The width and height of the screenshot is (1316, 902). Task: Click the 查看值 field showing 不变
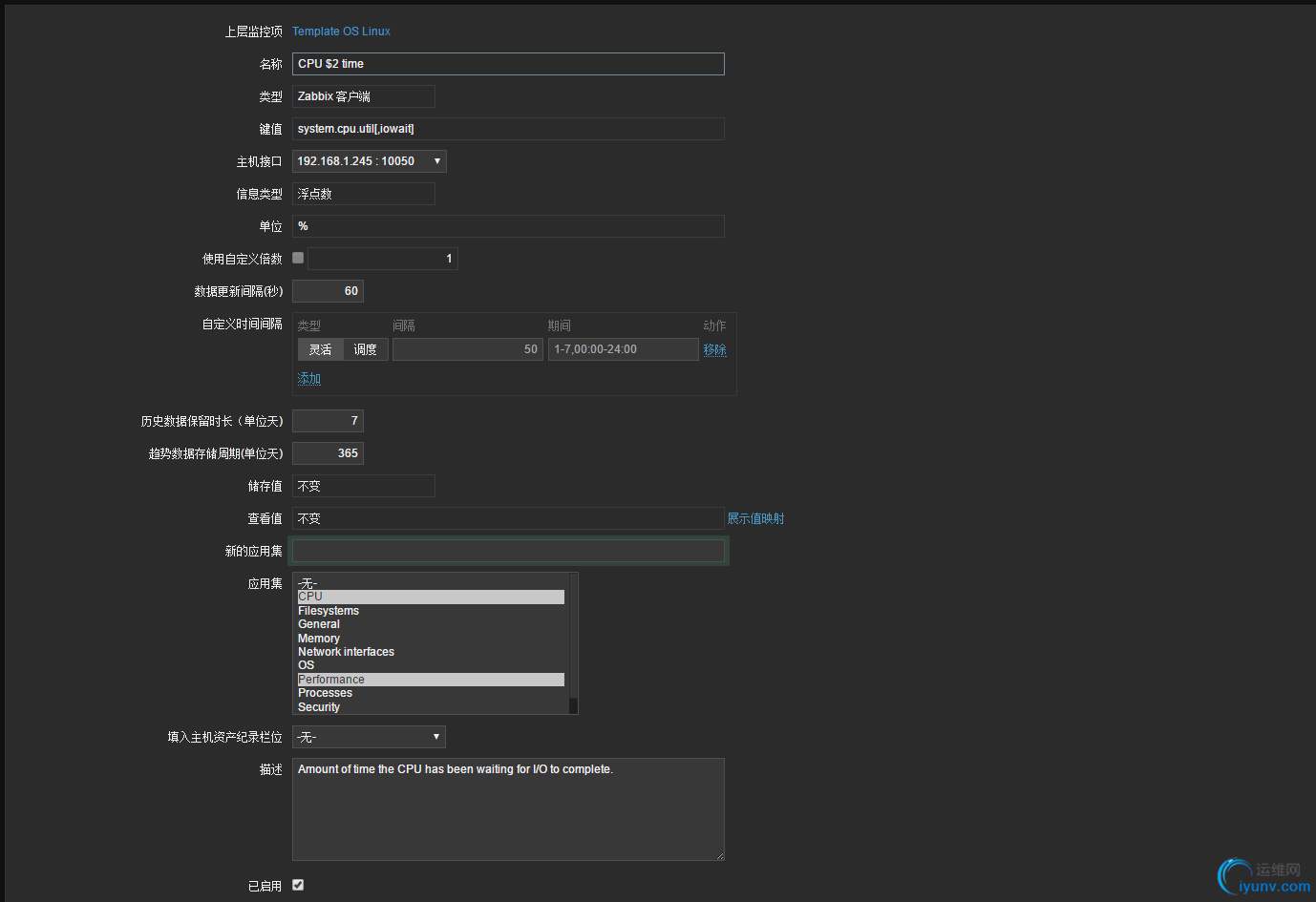pyautogui.click(x=508, y=518)
